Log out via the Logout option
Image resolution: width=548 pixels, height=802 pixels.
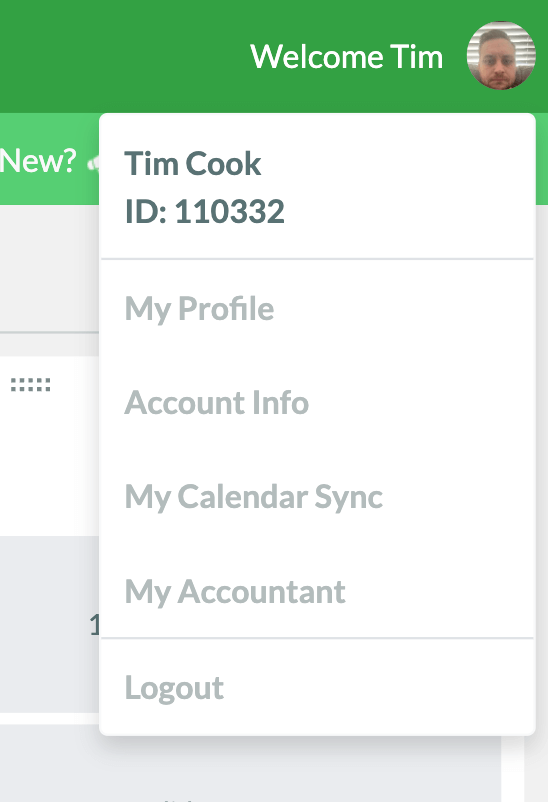coord(174,687)
